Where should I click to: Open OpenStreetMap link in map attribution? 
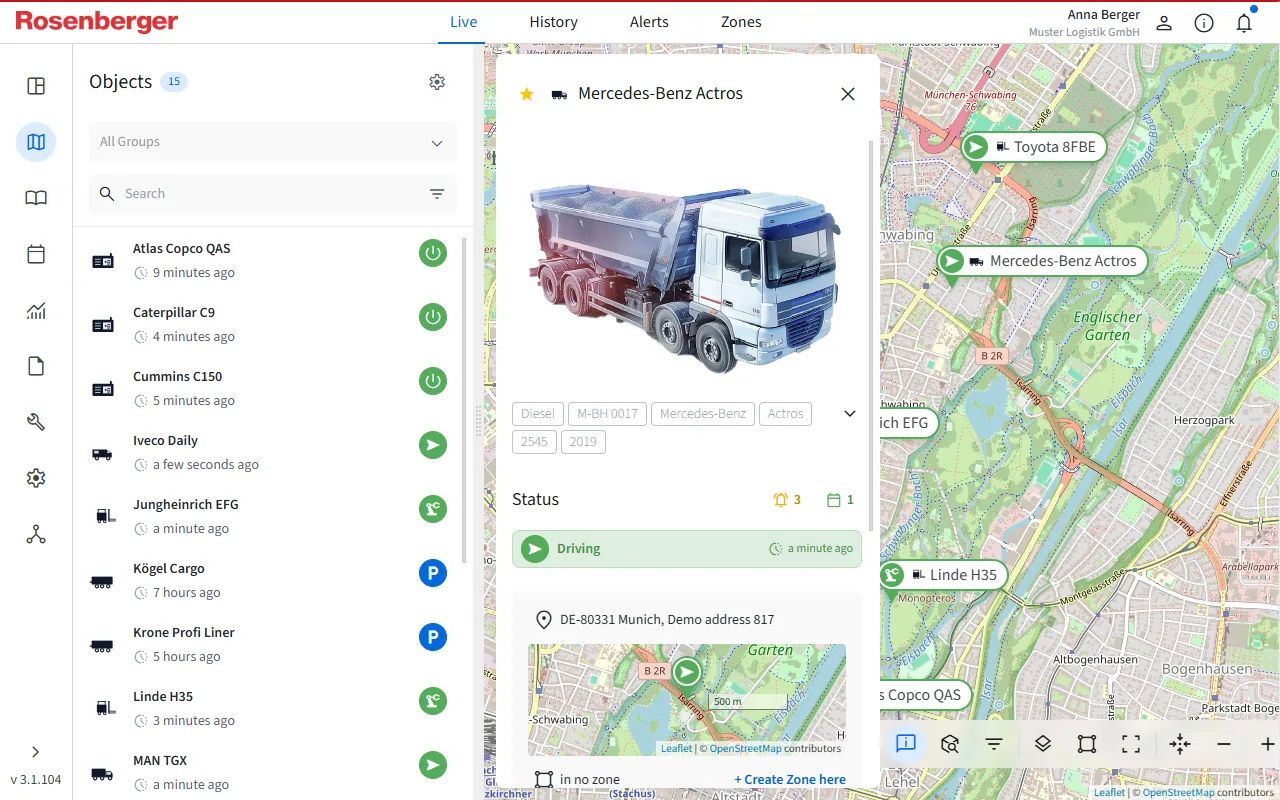[1178, 793]
